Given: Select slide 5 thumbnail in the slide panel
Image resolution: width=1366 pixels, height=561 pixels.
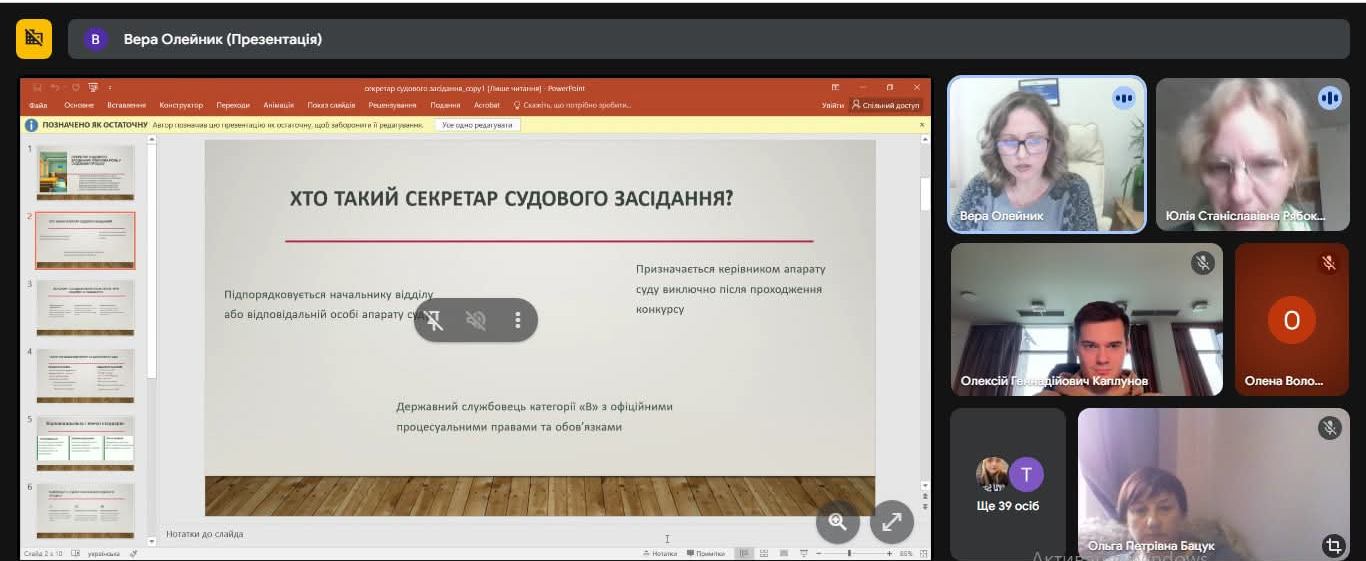Looking at the screenshot, I should click(85, 443).
